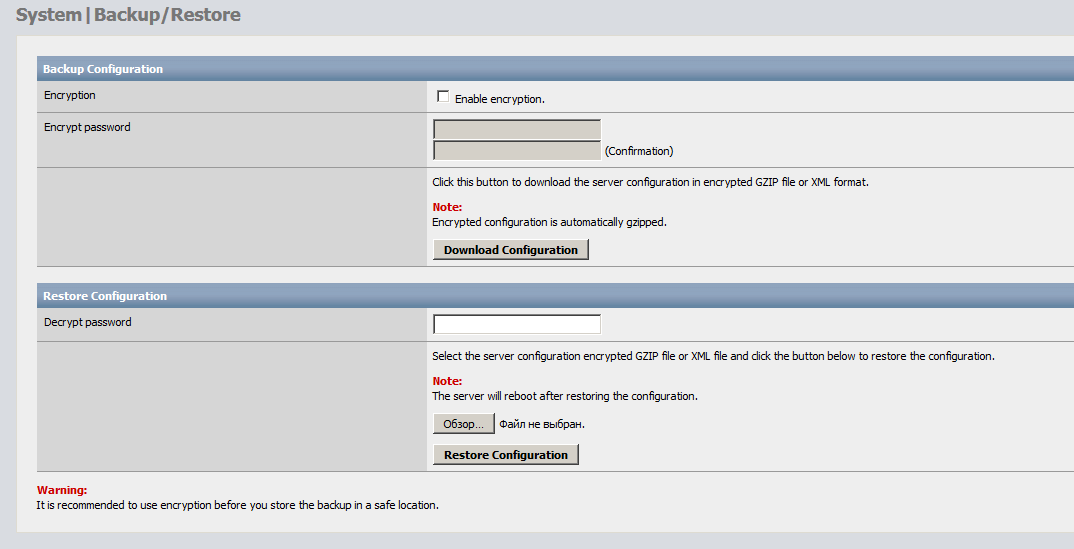Click into the Decrypt password field
This screenshot has width=1074, height=549.
[x=516, y=324]
